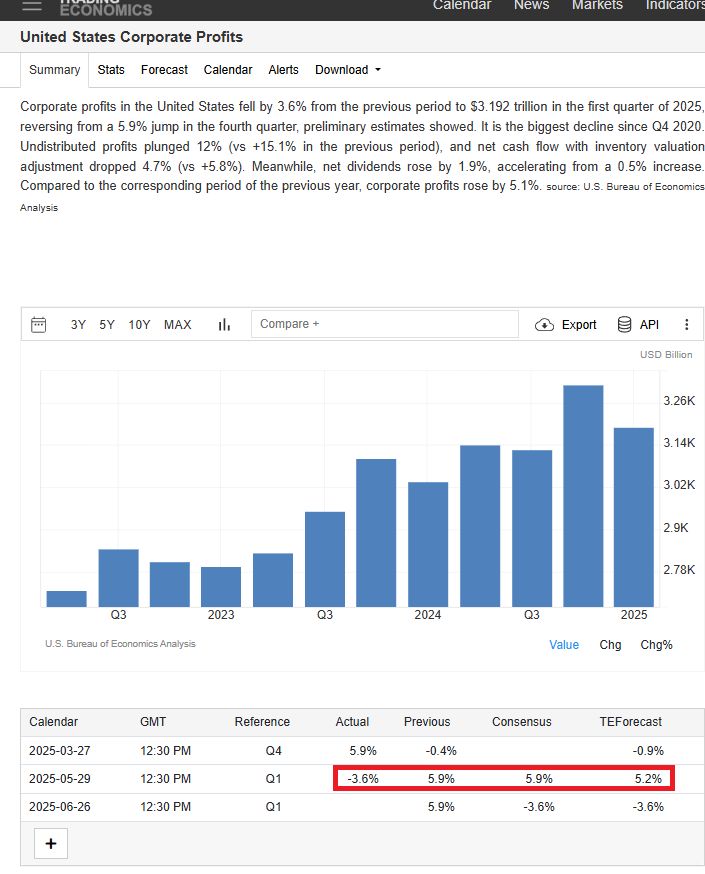Click the -0.9% TEForecast value
This screenshot has height=874, width=705.
click(648, 751)
